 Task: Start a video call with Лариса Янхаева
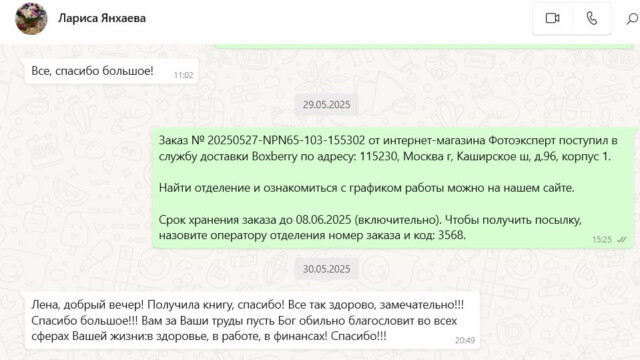[x=552, y=18]
